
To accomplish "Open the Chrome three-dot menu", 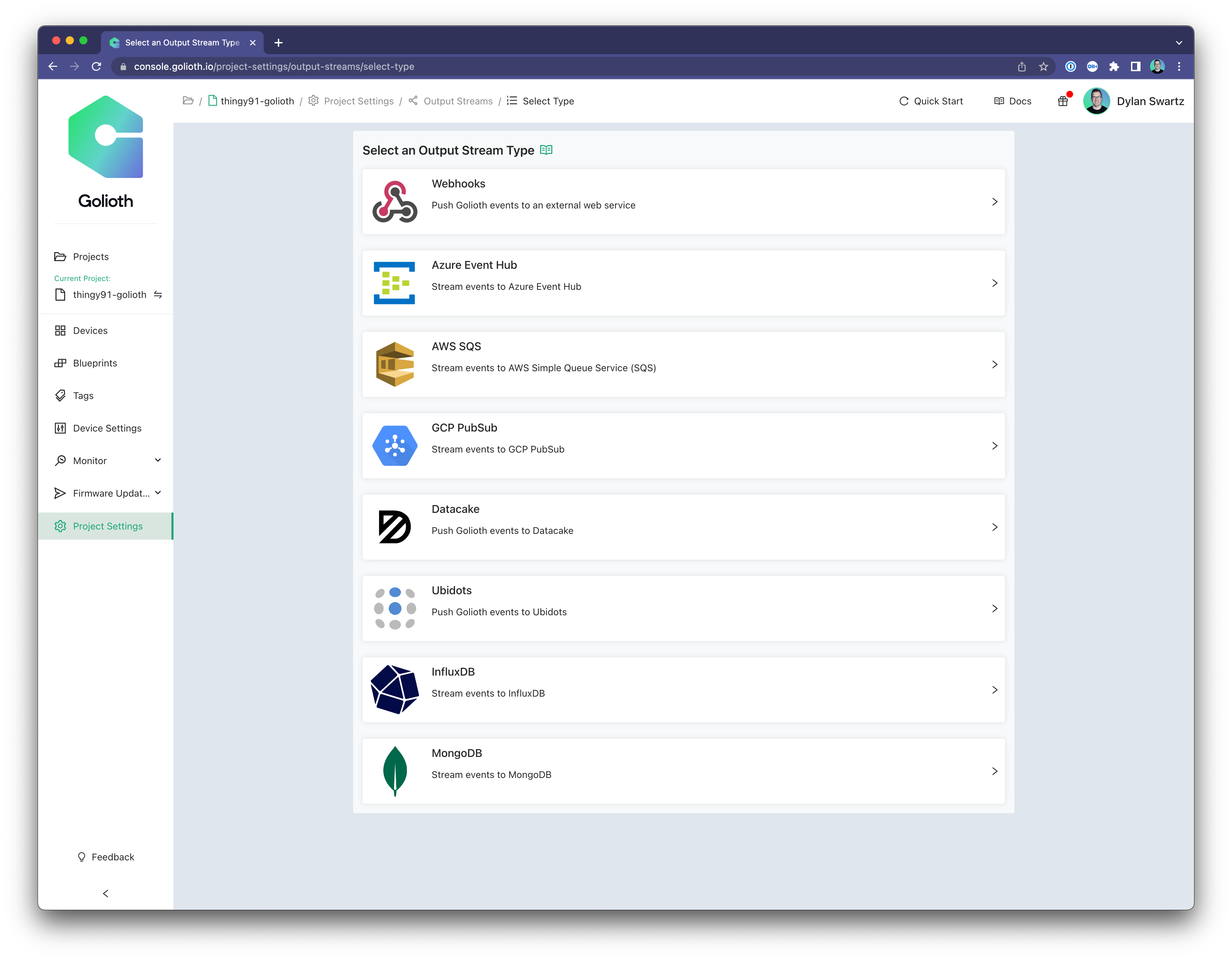I will click(x=1179, y=66).
